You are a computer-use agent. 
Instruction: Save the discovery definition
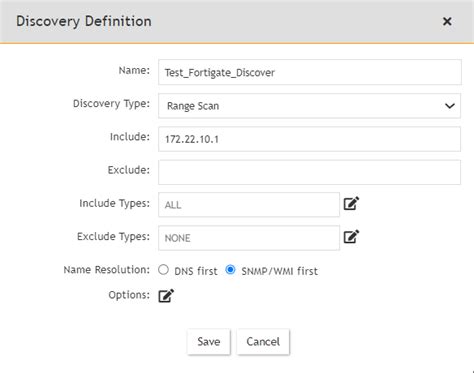(x=209, y=342)
